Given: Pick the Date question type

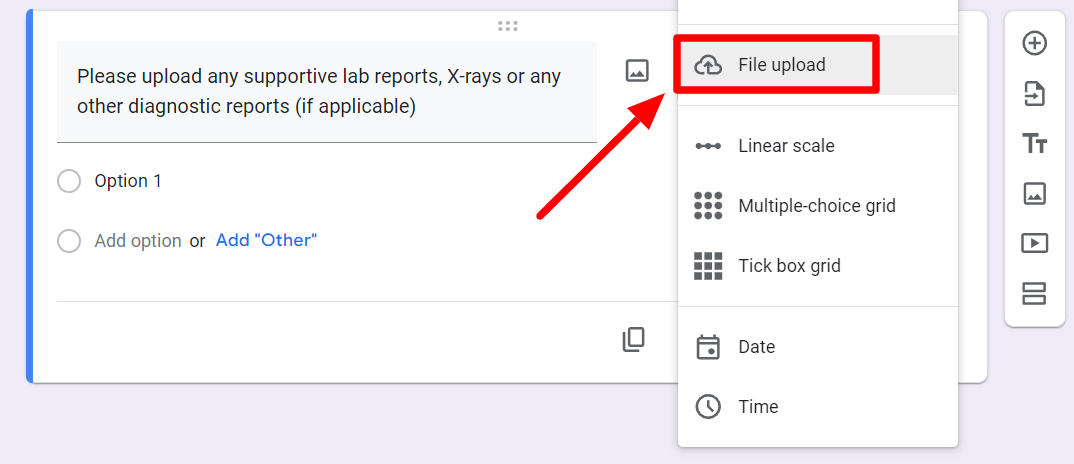Looking at the screenshot, I should pos(817,347).
